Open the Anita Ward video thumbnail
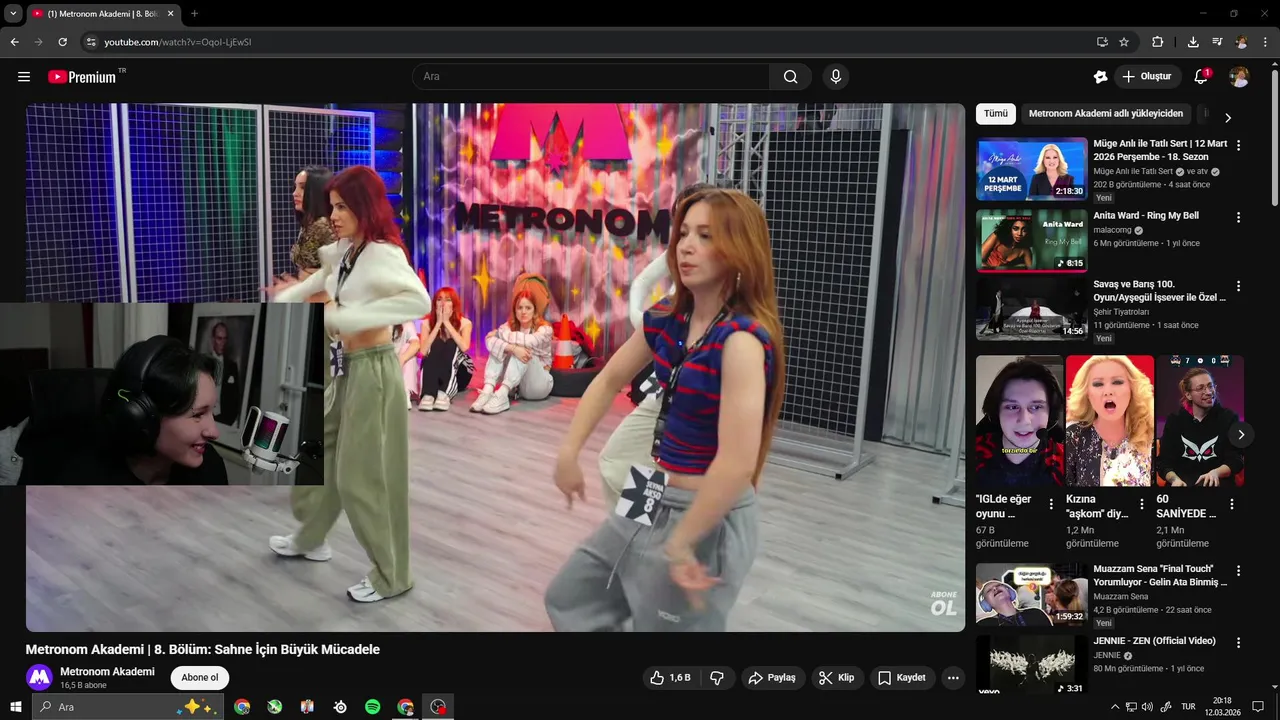 pyautogui.click(x=1032, y=240)
